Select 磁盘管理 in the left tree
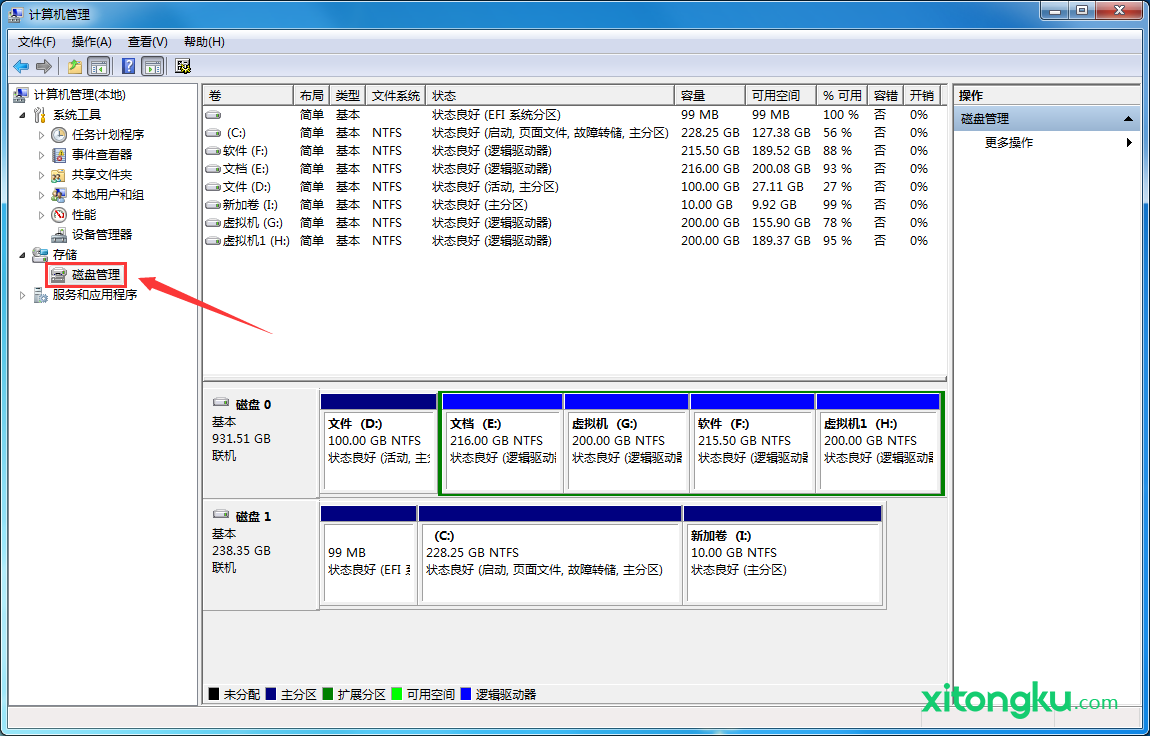1150x736 pixels. tap(95, 274)
